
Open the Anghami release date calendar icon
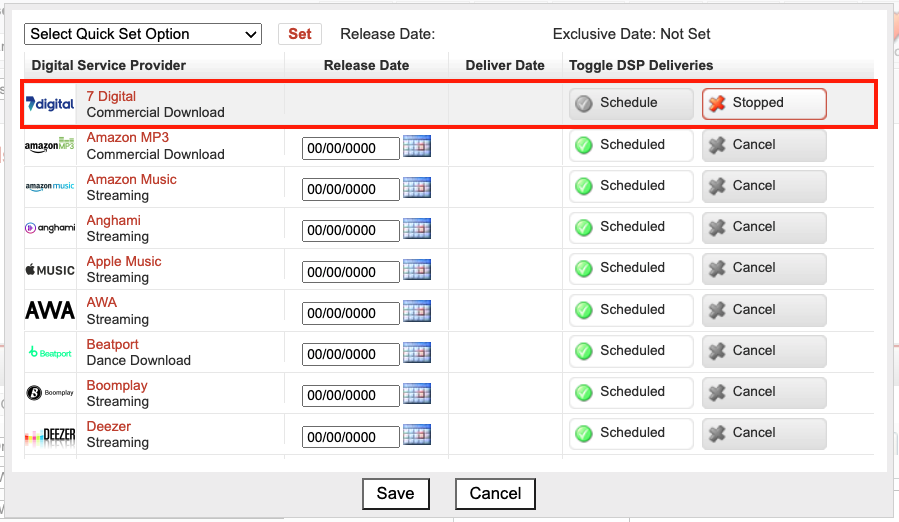(x=417, y=229)
